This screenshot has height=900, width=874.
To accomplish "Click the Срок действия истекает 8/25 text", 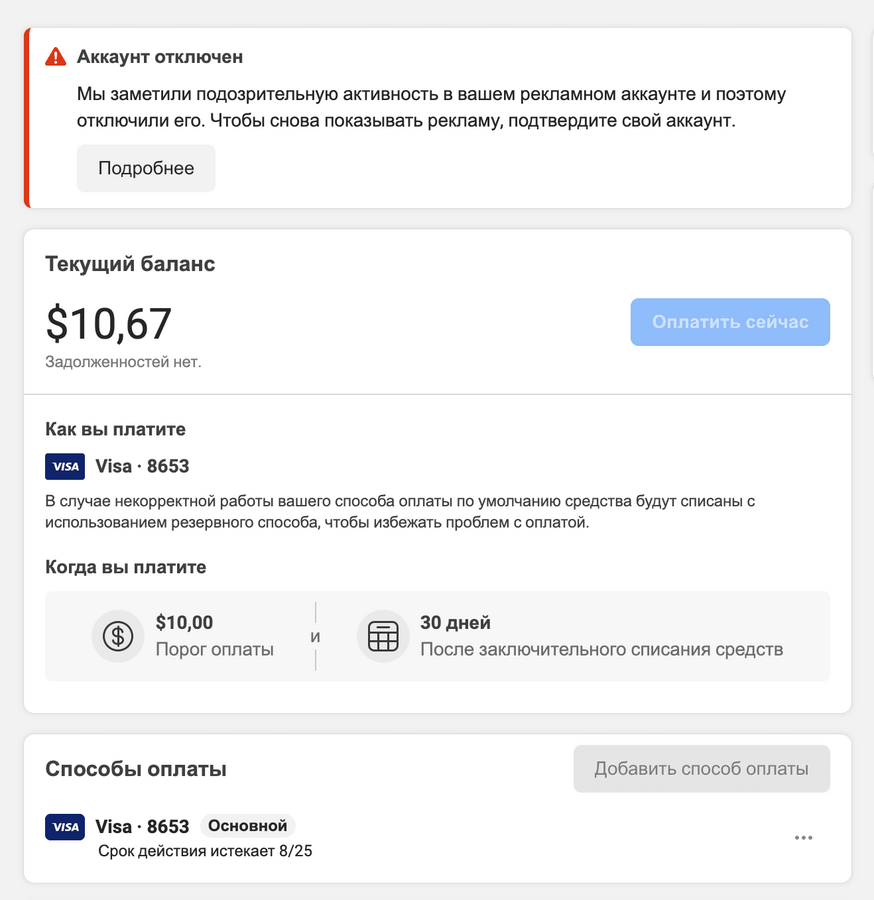I will coord(205,851).
